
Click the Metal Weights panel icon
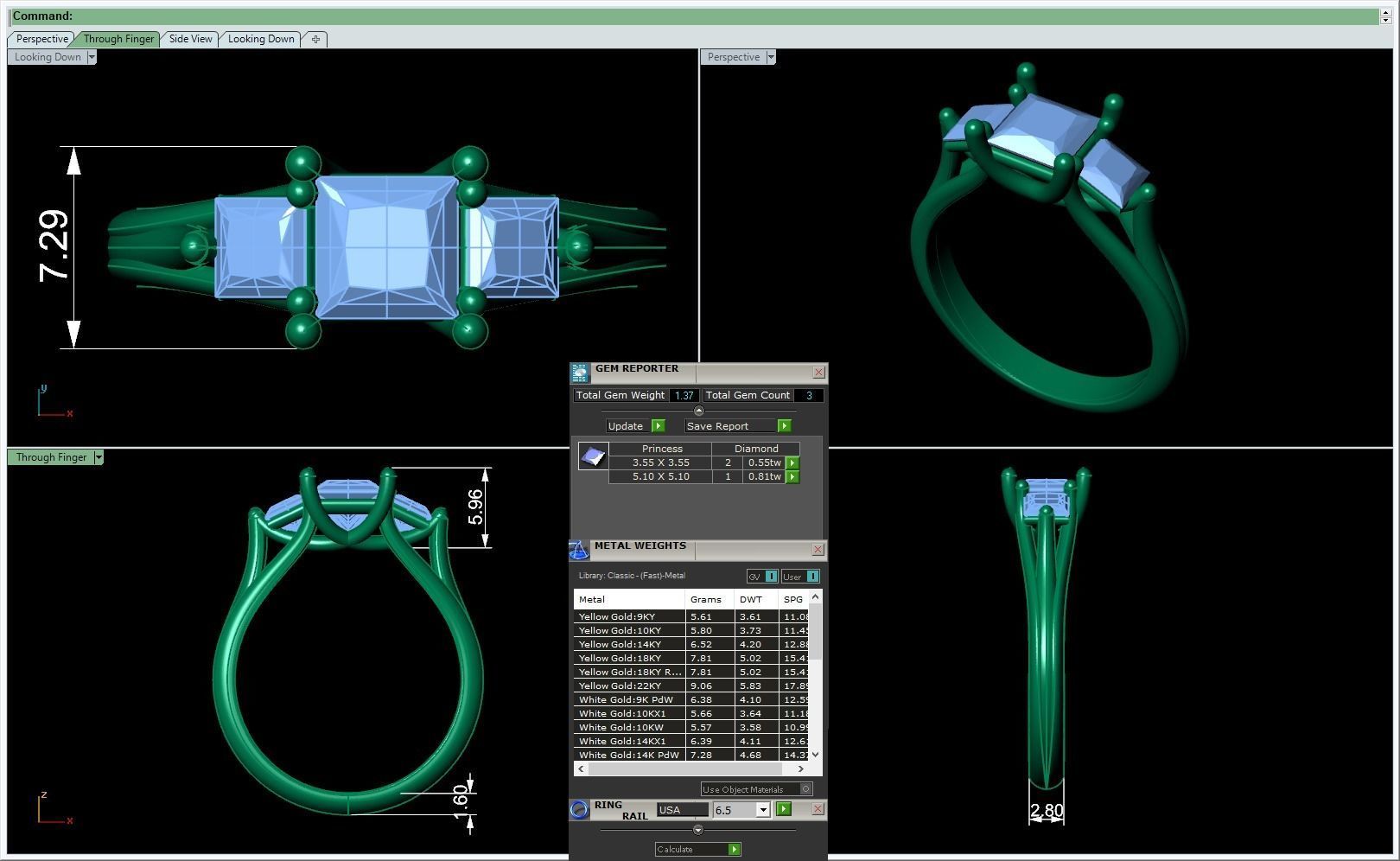point(579,550)
